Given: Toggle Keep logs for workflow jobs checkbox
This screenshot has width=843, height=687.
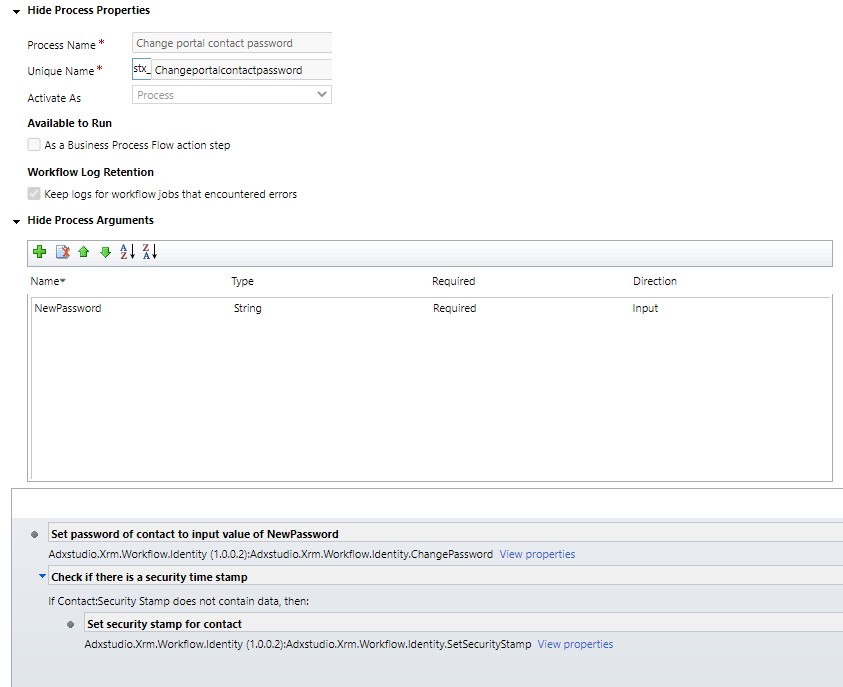Looking at the screenshot, I should coord(33,195).
